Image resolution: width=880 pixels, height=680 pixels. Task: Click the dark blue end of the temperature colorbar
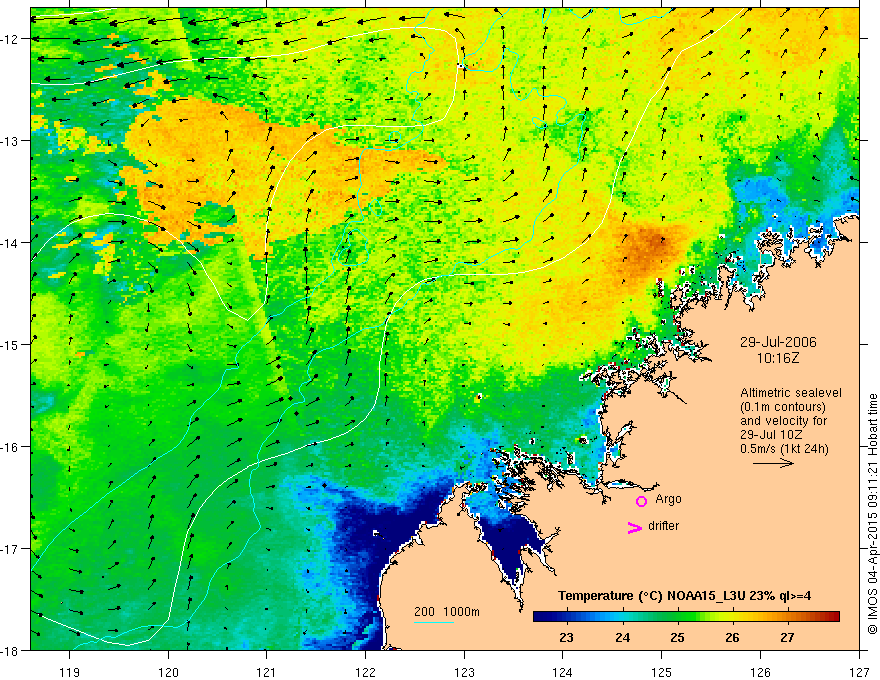[x=542, y=617]
